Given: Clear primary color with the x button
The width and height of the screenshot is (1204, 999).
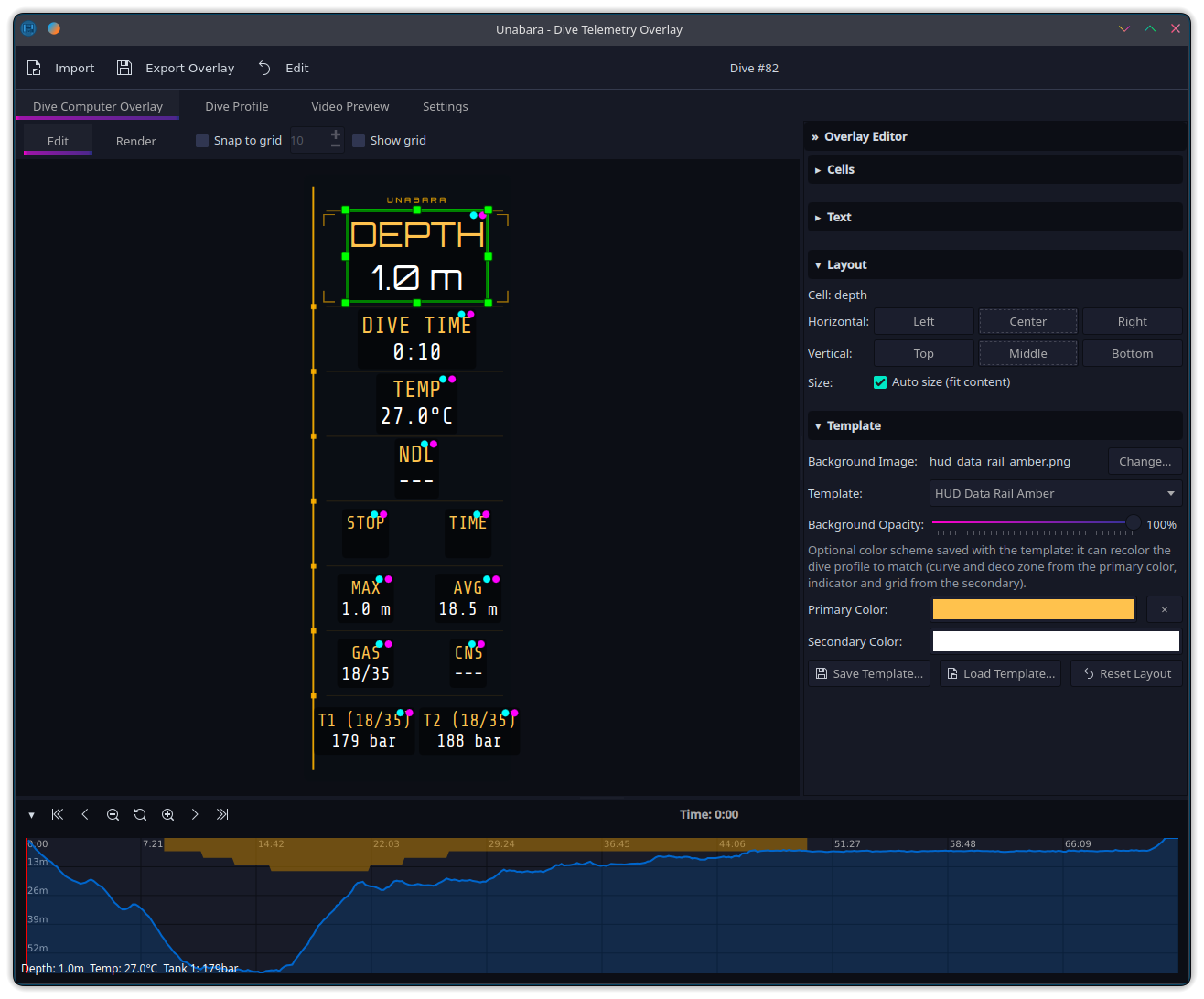Looking at the screenshot, I should [1164, 609].
